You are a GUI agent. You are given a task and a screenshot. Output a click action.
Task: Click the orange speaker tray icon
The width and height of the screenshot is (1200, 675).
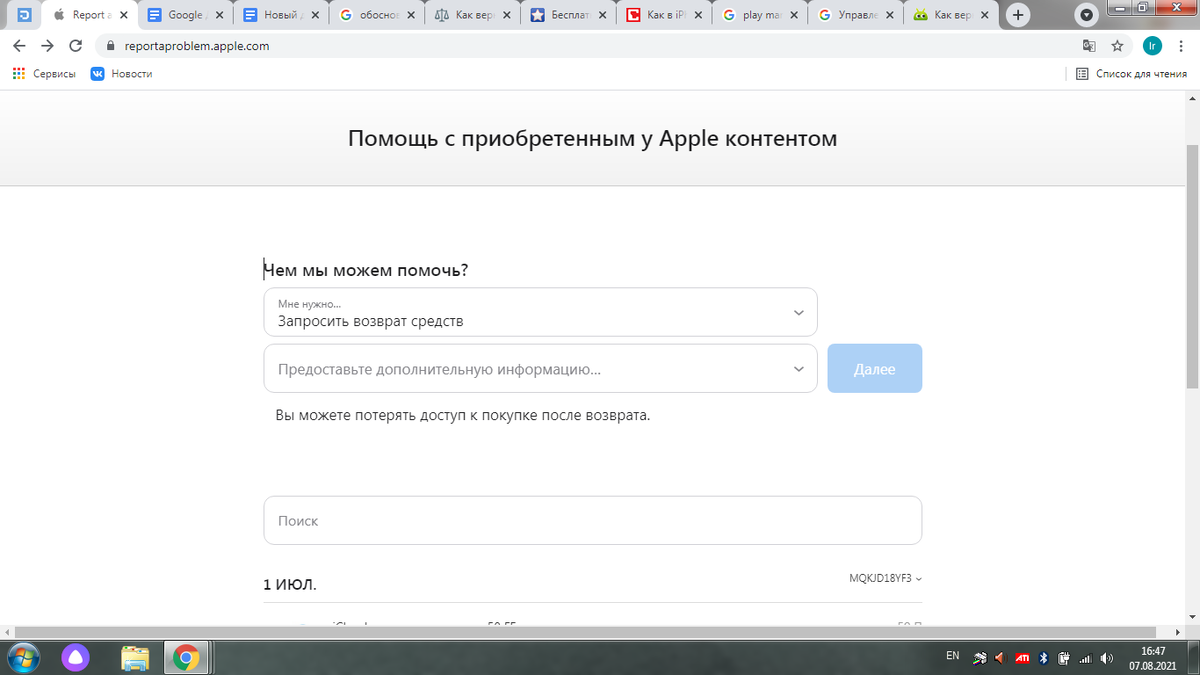[x=1001, y=658]
